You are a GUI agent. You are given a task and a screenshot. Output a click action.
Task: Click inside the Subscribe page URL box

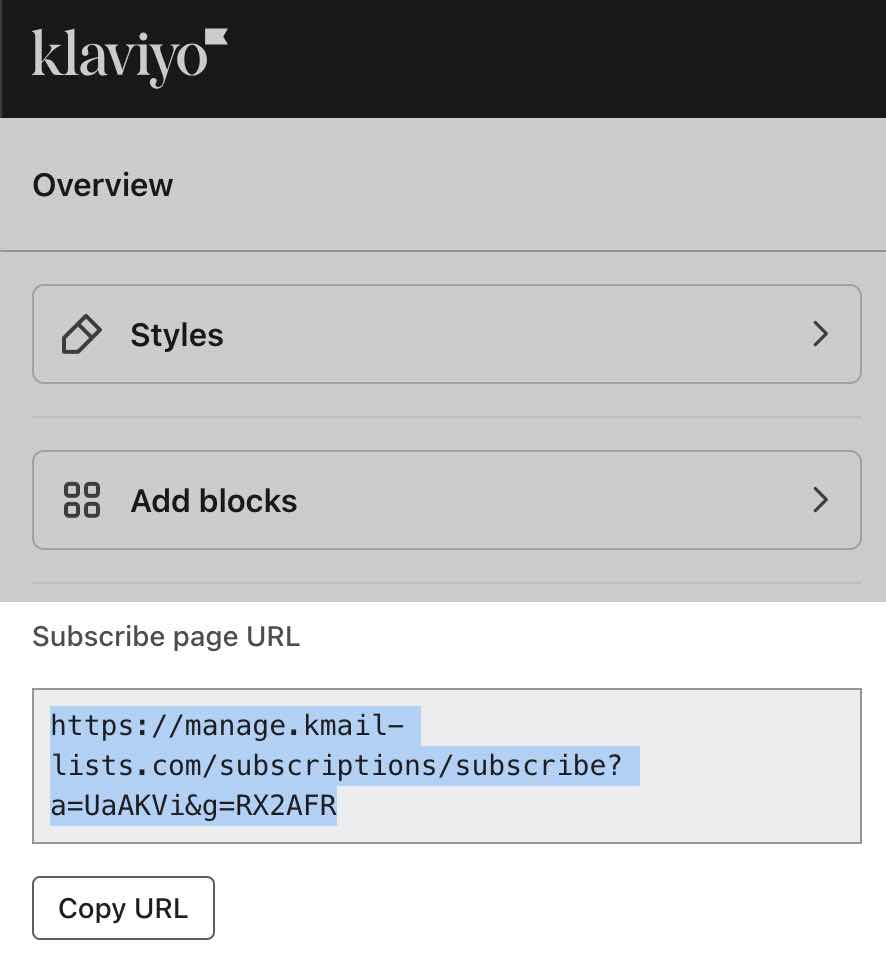coord(446,765)
